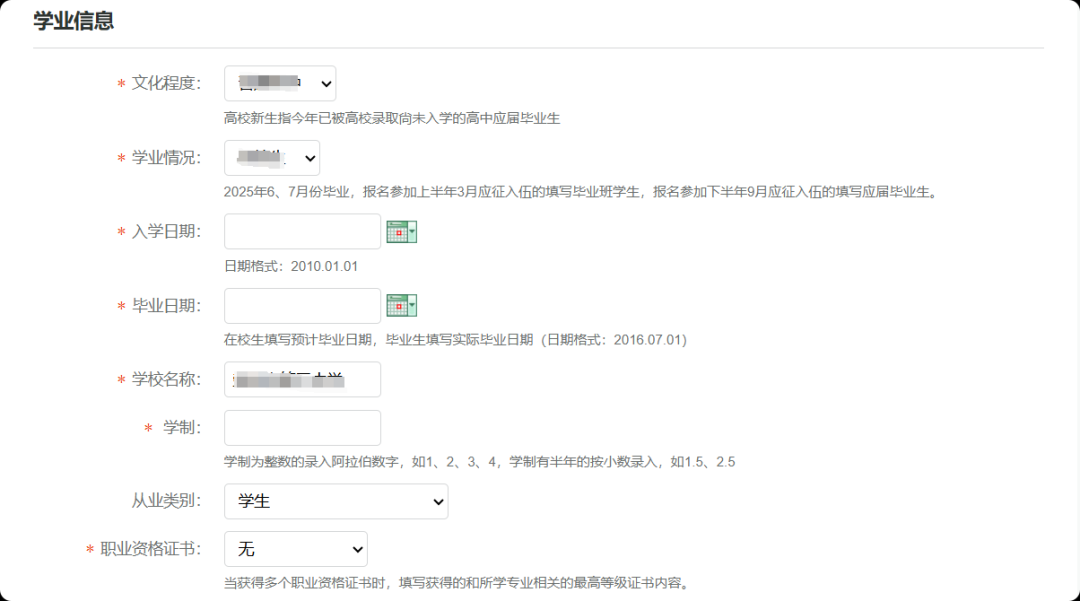The height and width of the screenshot is (601, 1080).
Task: Open the 学业情况 dropdown list
Action: click(x=272, y=158)
